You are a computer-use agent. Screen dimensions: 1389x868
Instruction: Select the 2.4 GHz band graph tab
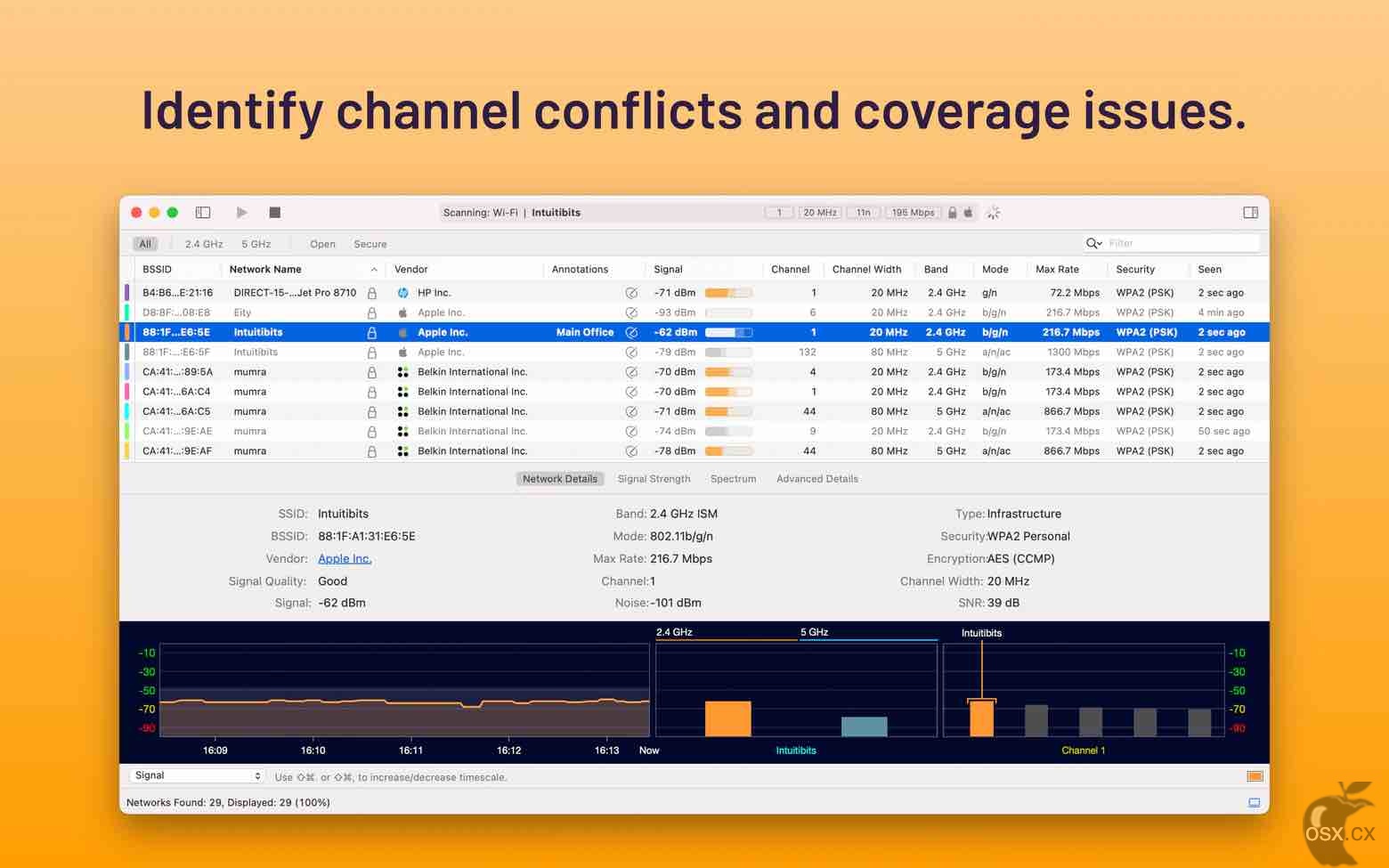pyautogui.click(x=674, y=632)
